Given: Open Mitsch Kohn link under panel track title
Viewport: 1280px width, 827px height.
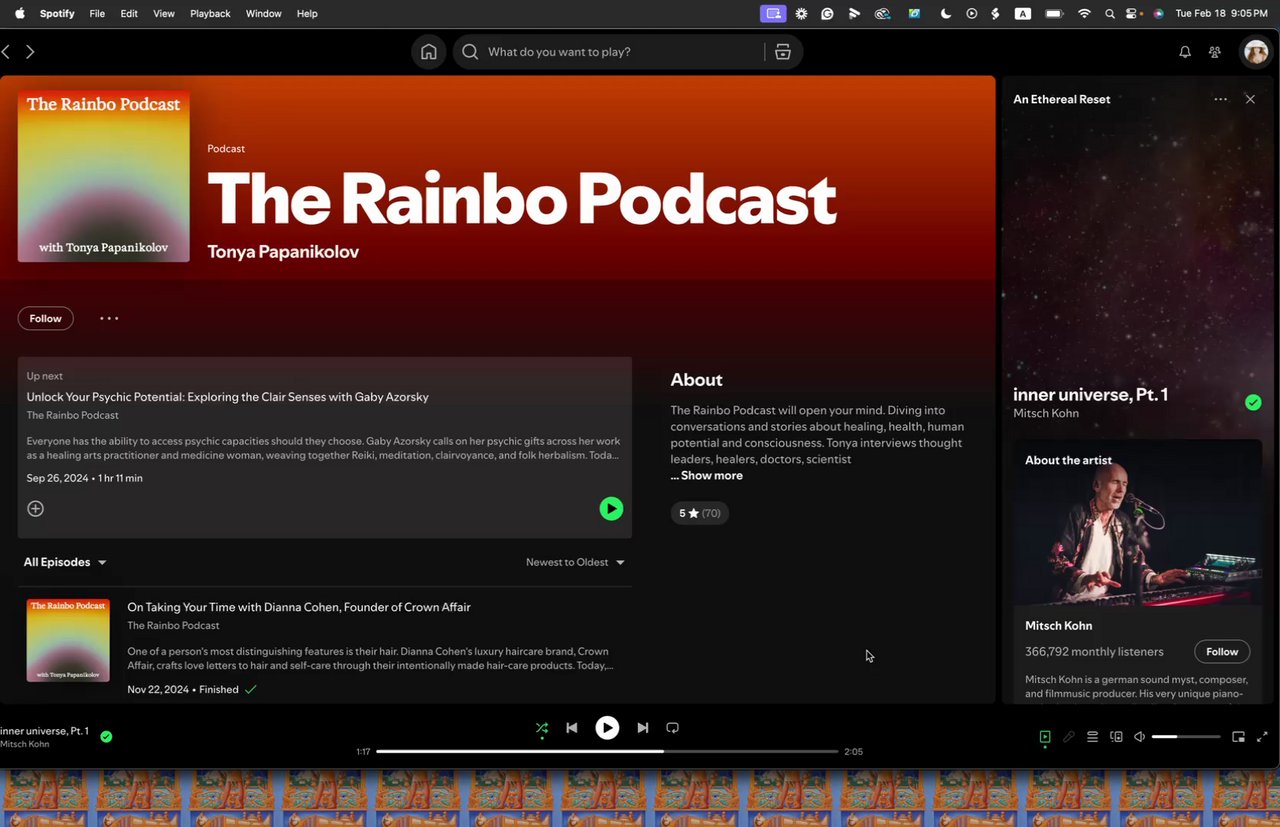Looking at the screenshot, I should pos(1046,413).
